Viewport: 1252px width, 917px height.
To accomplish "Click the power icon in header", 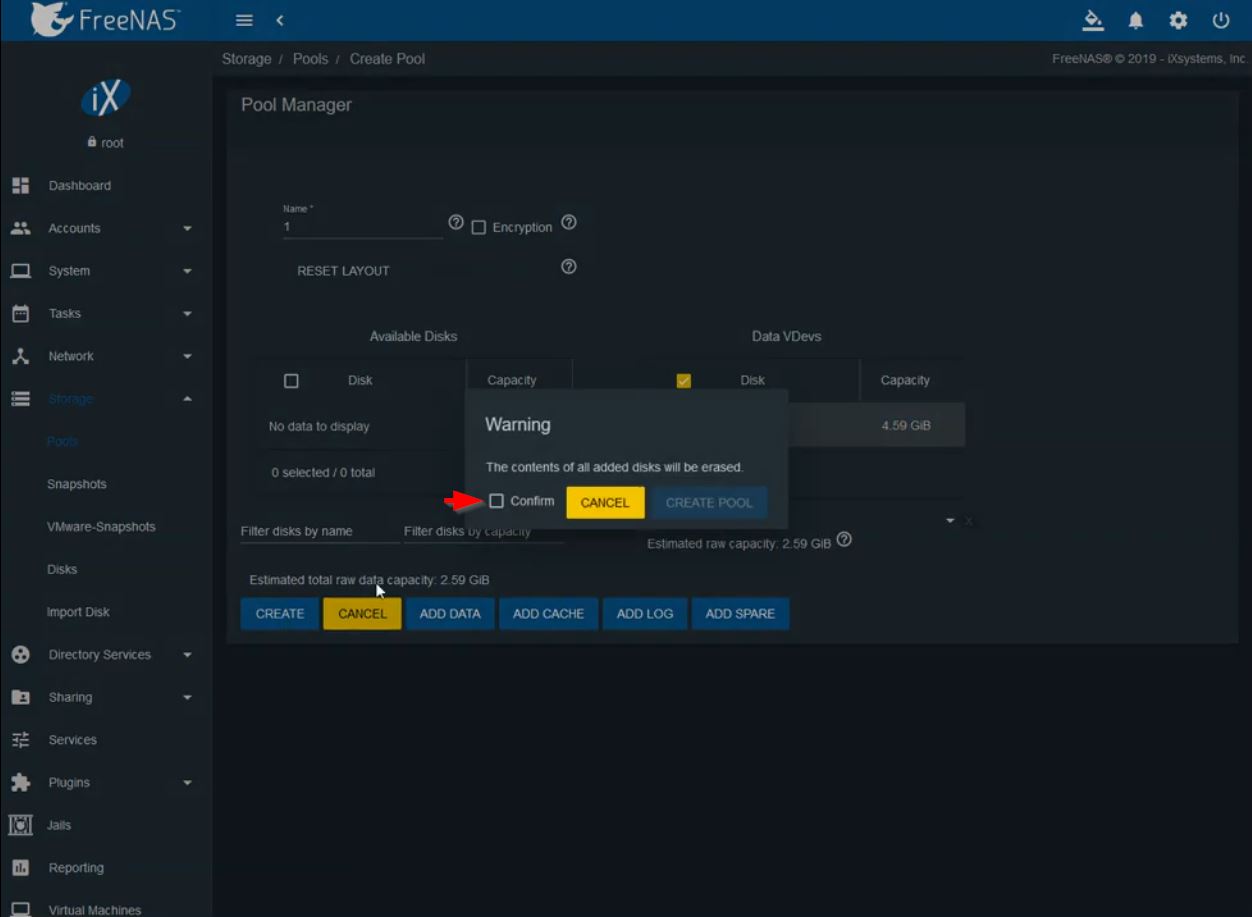I will 1220,20.
